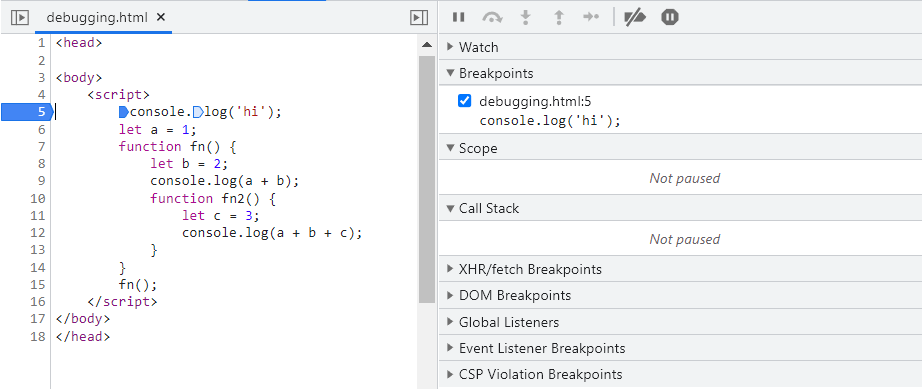Click the debugging.html:5 breakpoint entry
Screen dimensions: 922x389
[x=536, y=101]
